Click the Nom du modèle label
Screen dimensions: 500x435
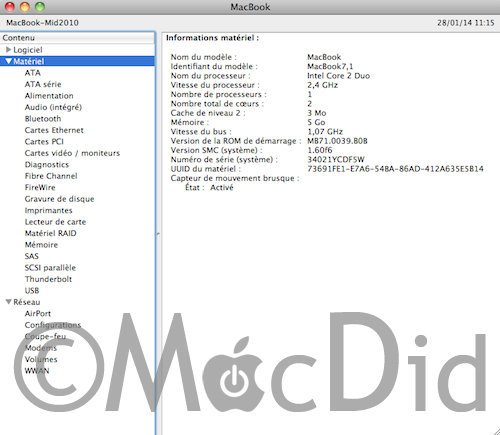coord(204,57)
